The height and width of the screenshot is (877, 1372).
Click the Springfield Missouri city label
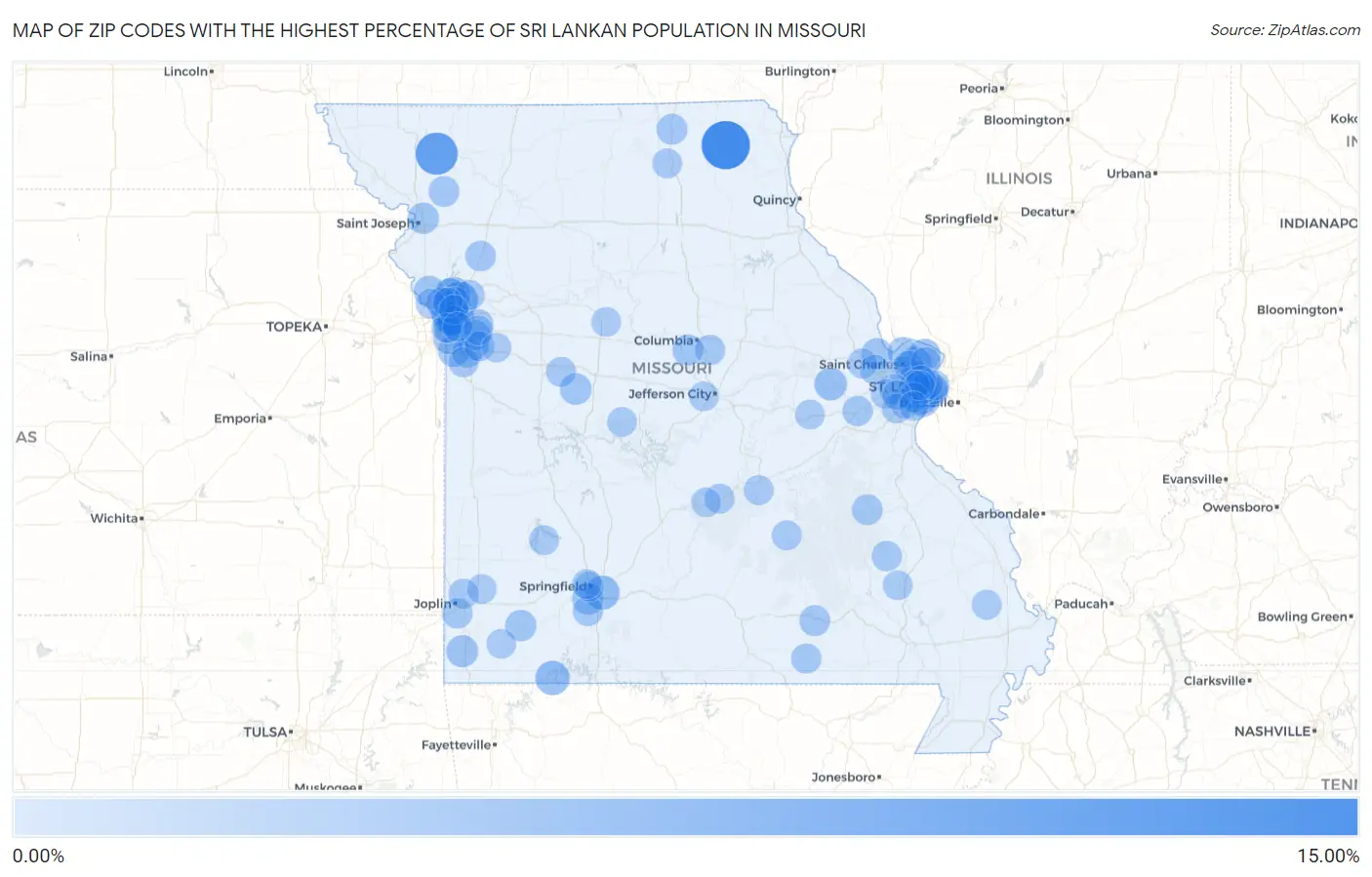(554, 586)
